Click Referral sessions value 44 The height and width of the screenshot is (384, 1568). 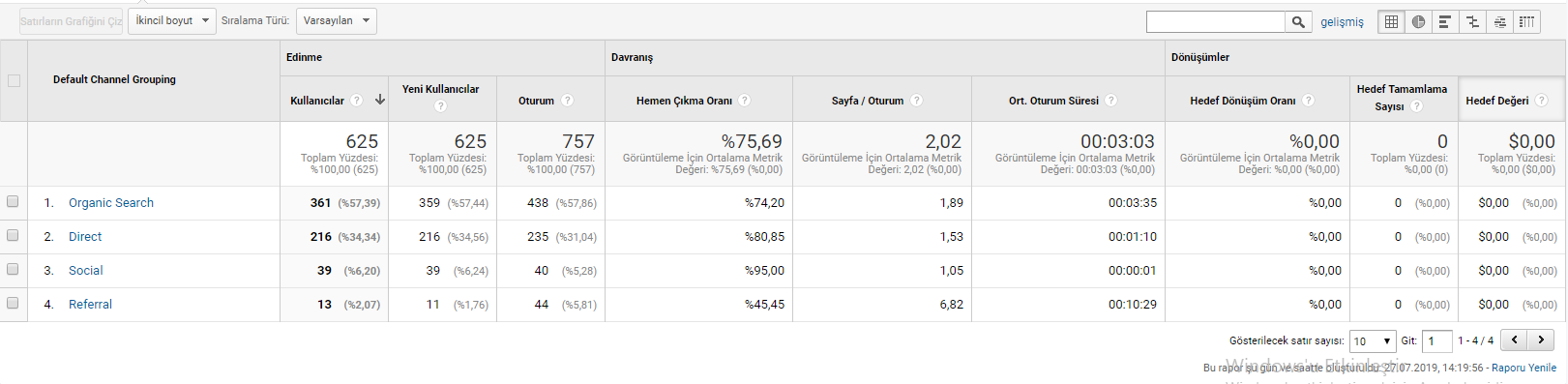tap(542, 305)
